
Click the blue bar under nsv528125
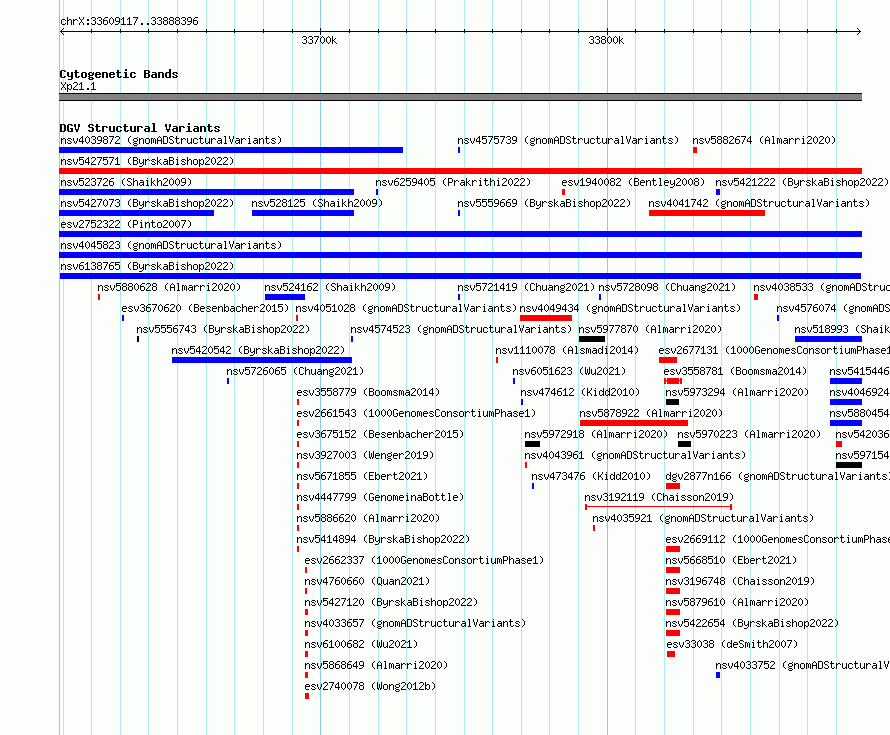[303, 213]
